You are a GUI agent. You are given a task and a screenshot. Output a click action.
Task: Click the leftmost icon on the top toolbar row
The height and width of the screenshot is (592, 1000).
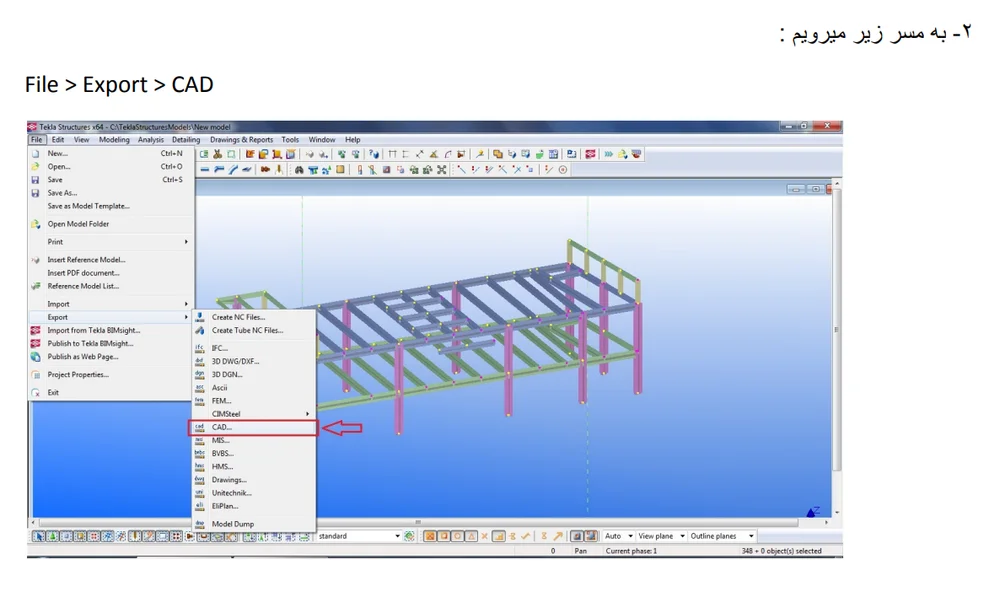tap(204, 154)
